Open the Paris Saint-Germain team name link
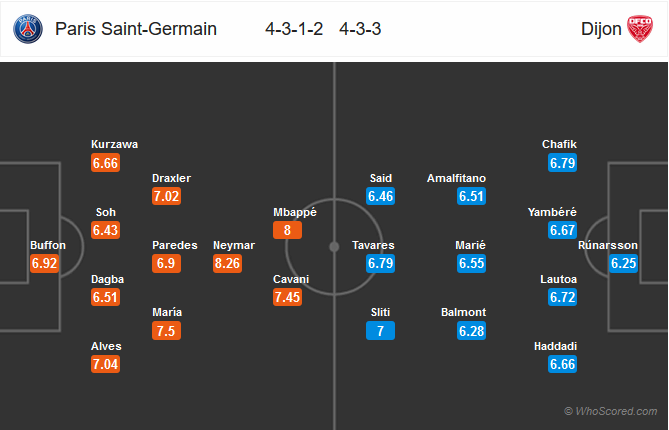The width and height of the screenshot is (669, 430). pyautogui.click(x=136, y=29)
